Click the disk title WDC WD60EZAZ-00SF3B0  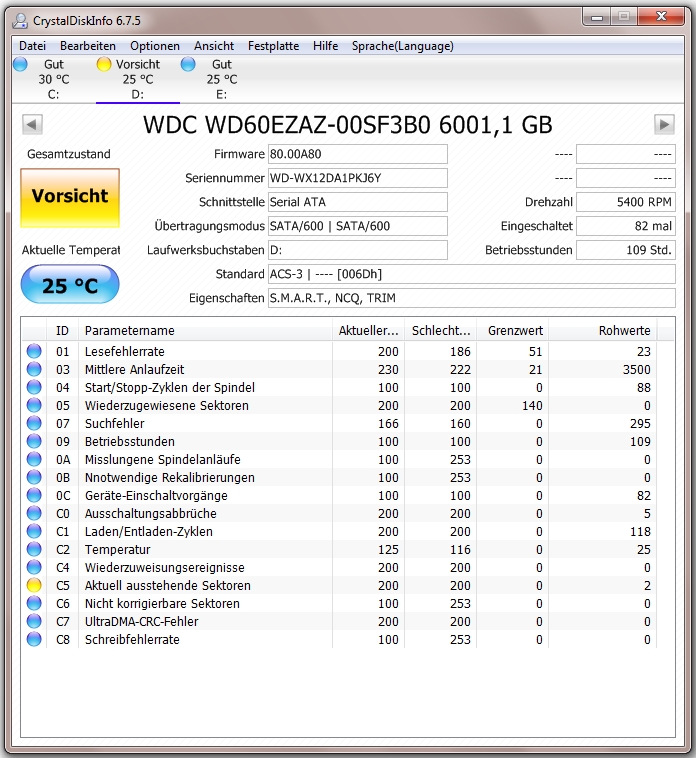coord(287,125)
